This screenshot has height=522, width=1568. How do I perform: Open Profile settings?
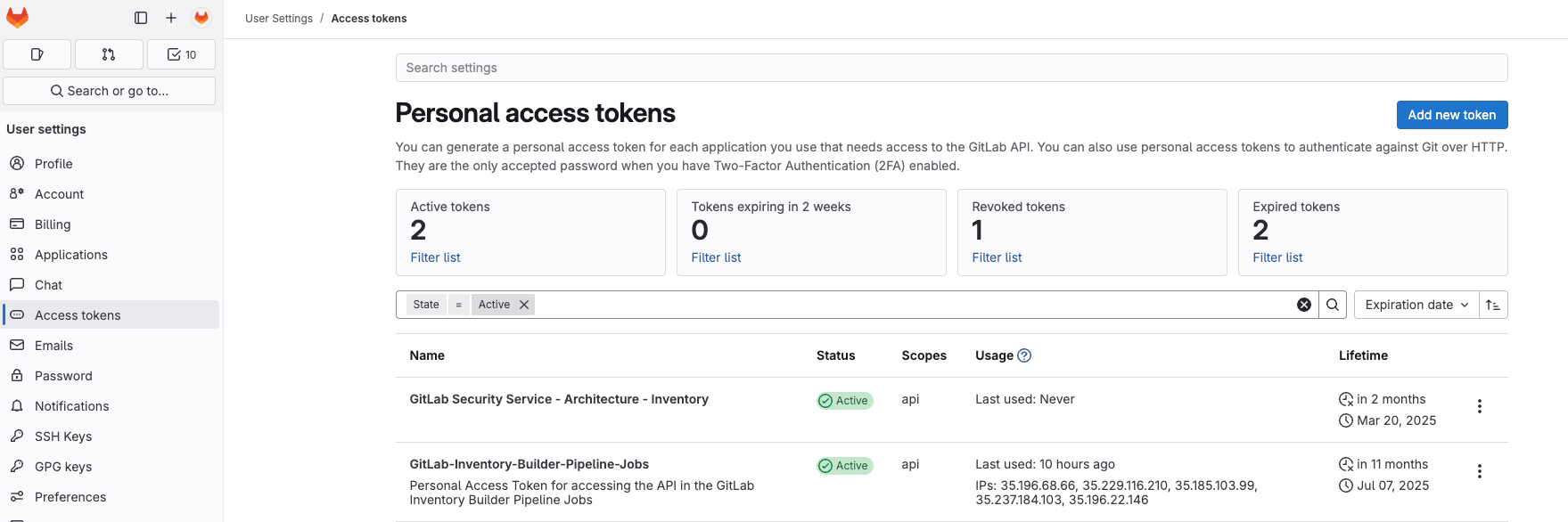point(111,164)
